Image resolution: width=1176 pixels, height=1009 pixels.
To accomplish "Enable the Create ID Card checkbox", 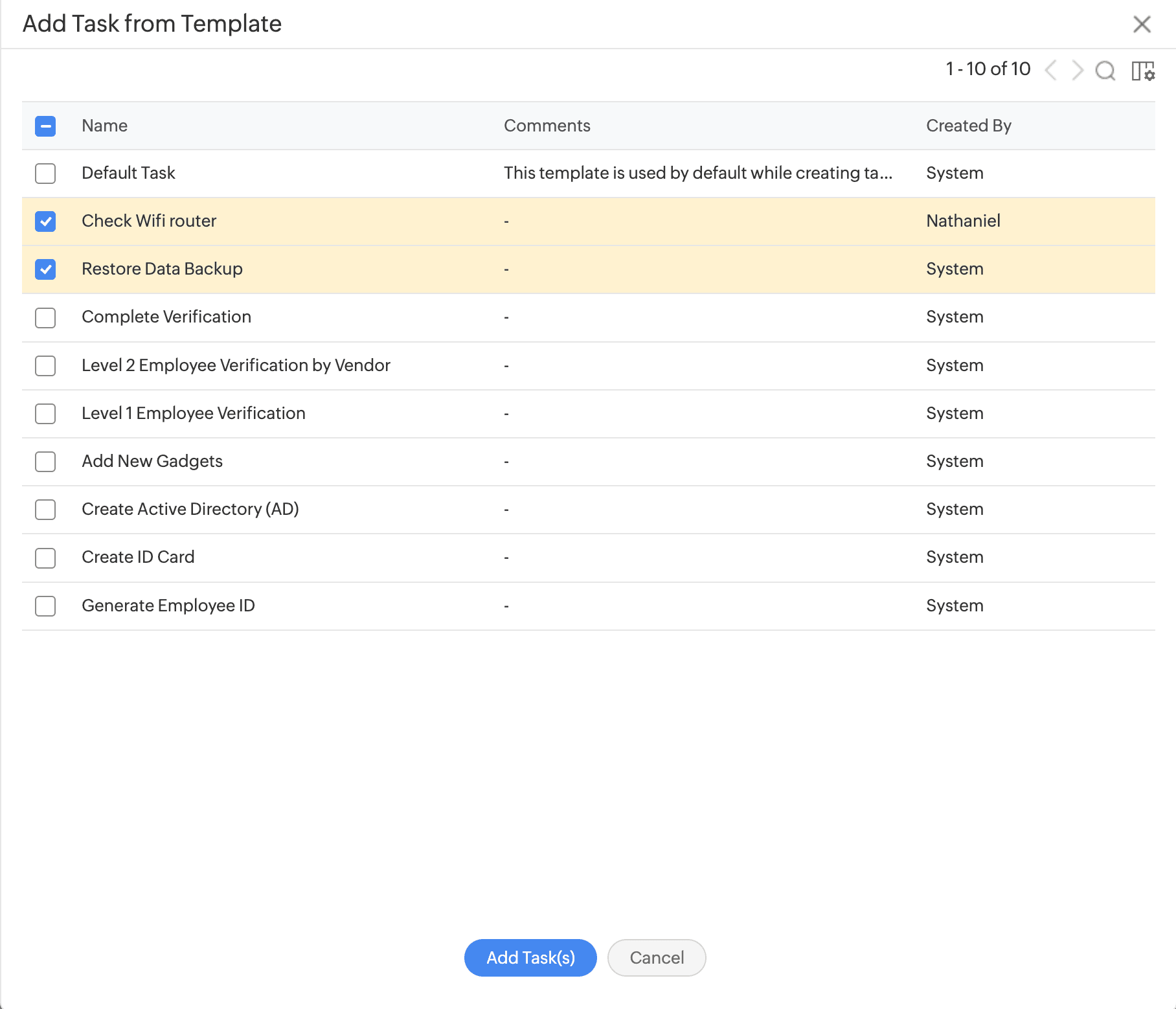I will [45, 558].
